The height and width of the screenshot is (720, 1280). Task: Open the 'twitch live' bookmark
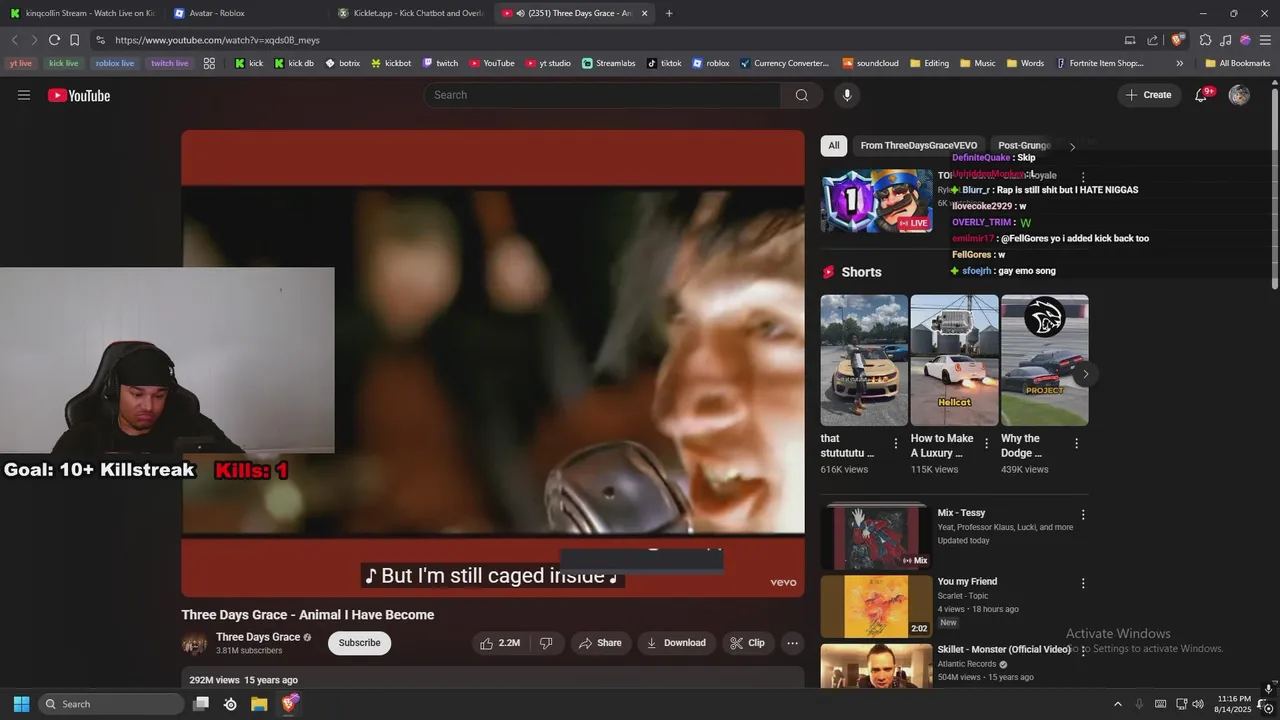pos(169,63)
